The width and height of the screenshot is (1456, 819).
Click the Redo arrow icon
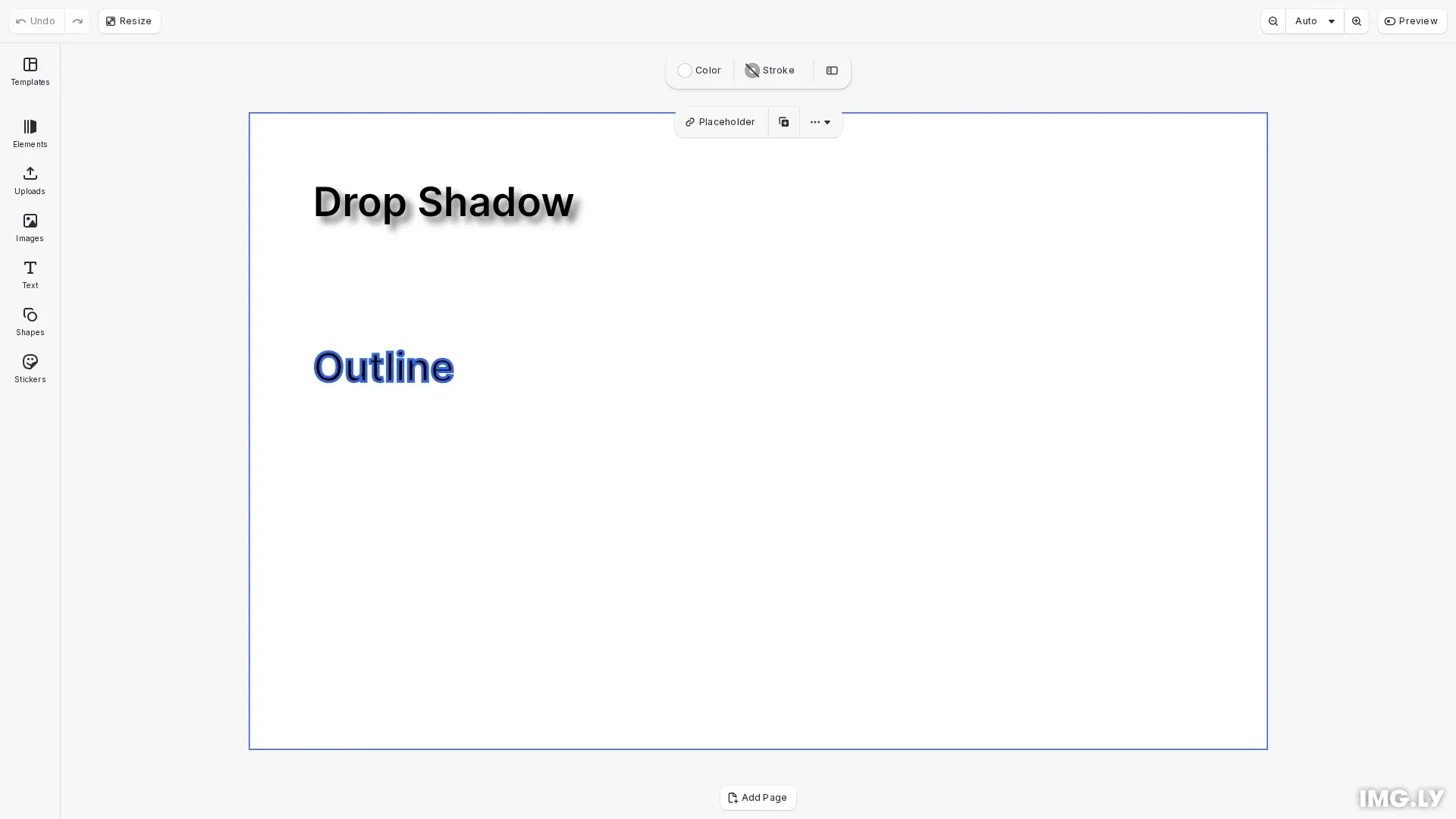(77, 20)
